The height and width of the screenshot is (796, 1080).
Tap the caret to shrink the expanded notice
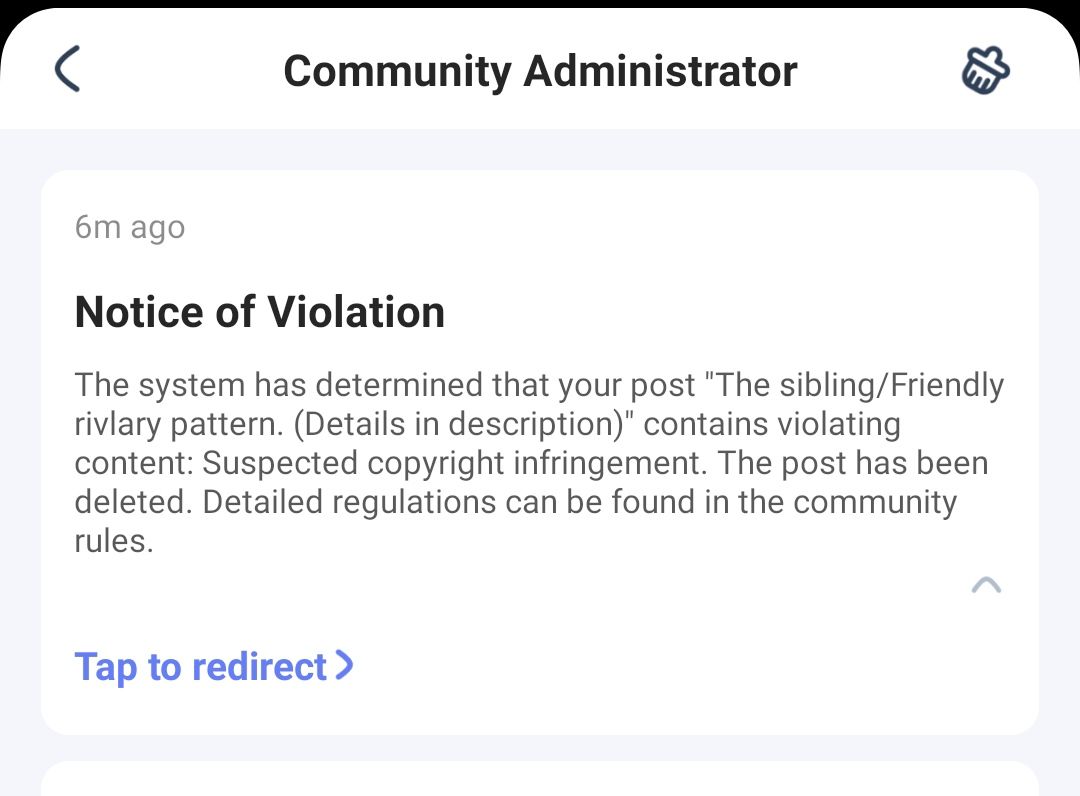[x=987, y=585]
